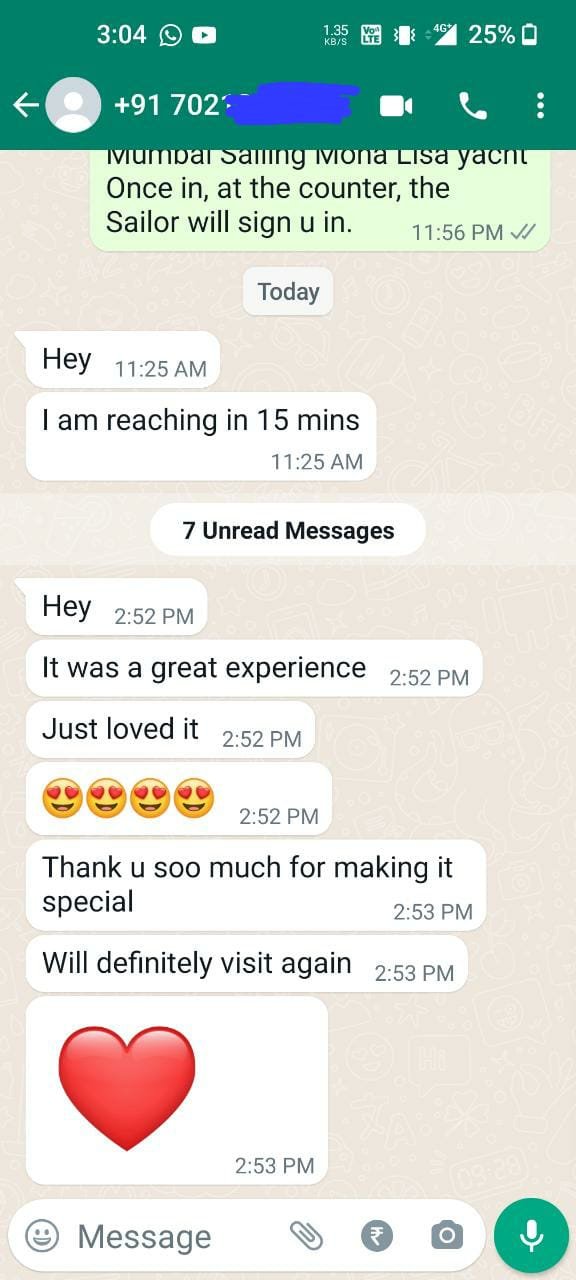Screen dimensions: 576x1280
Task: Start a voice call
Action: point(472,105)
